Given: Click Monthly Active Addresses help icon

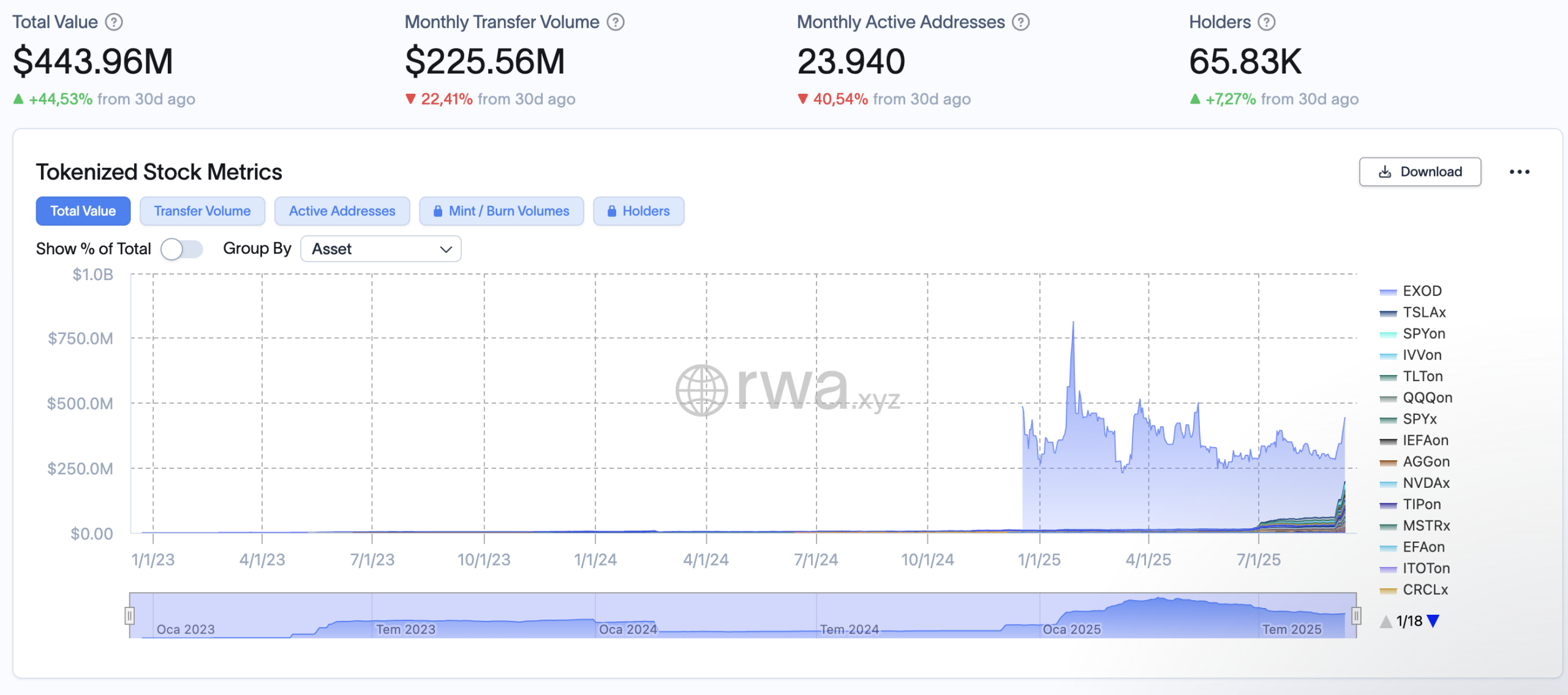Looking at the screenshot, I should (1020, 22).
